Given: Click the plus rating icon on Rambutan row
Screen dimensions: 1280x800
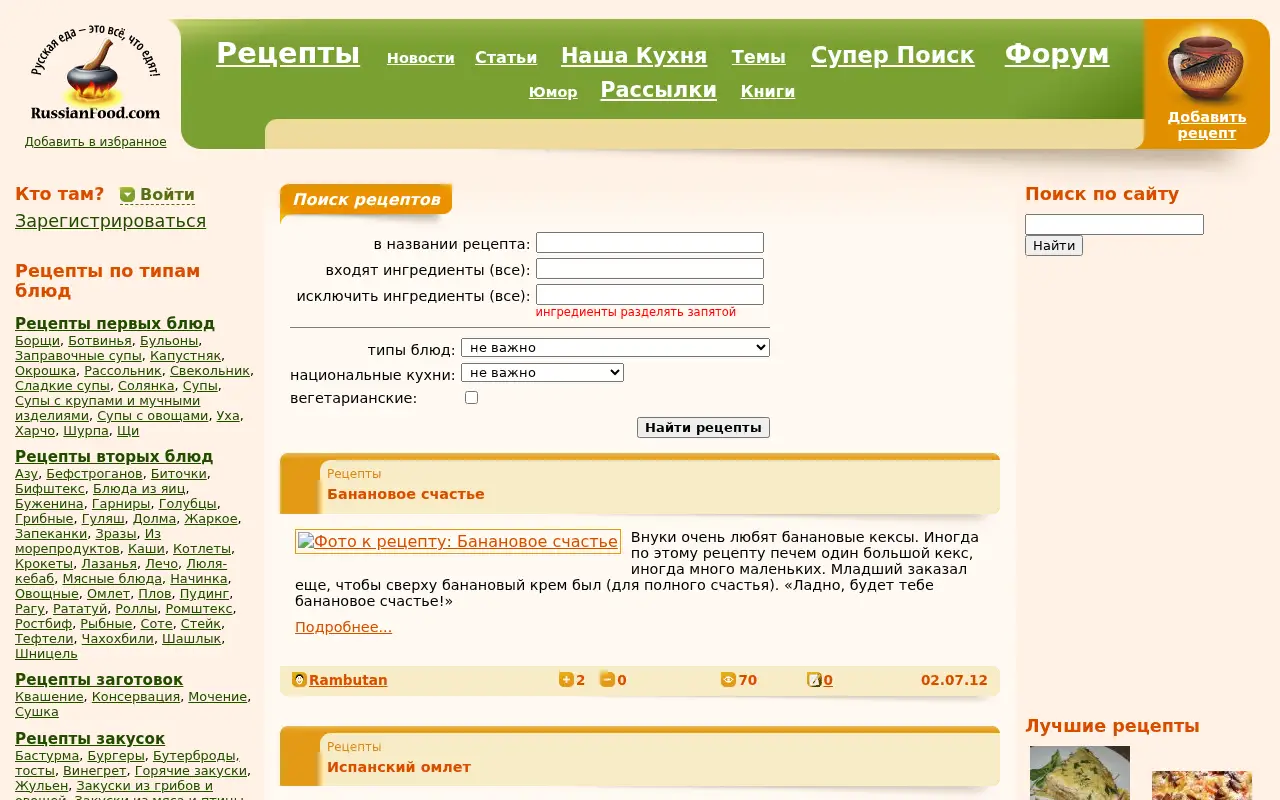Looking at the screenshot, I should coord(566,680).
